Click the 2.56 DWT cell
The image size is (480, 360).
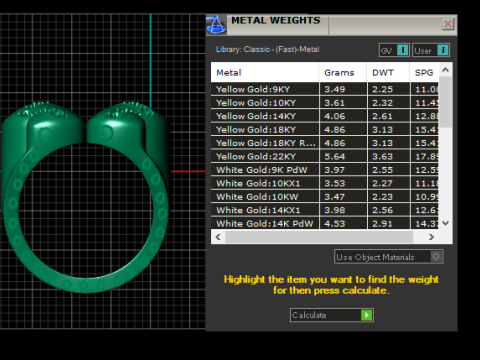[388, 210]
